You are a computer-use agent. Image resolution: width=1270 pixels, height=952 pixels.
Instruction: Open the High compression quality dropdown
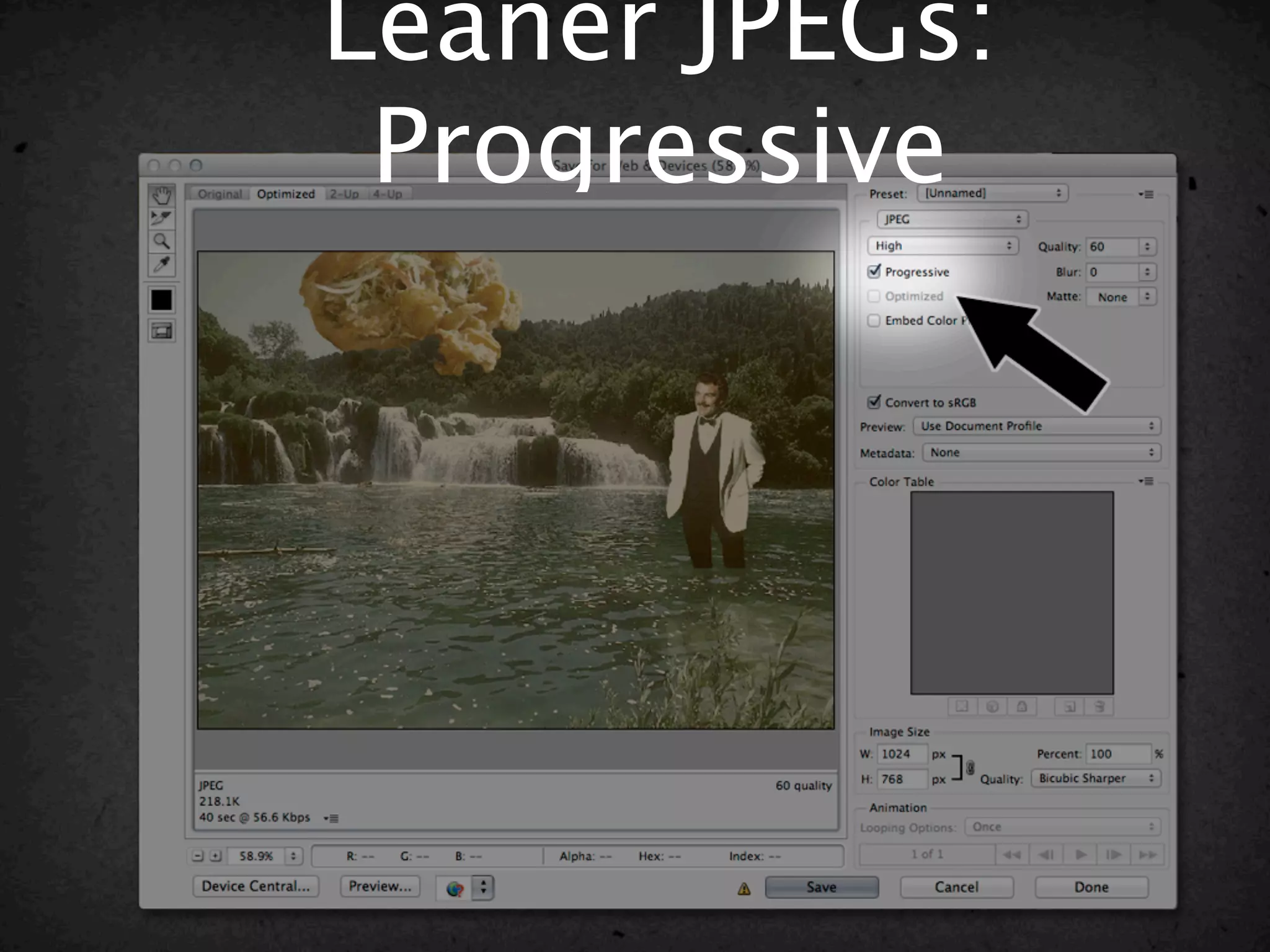[x=943, y=246]
